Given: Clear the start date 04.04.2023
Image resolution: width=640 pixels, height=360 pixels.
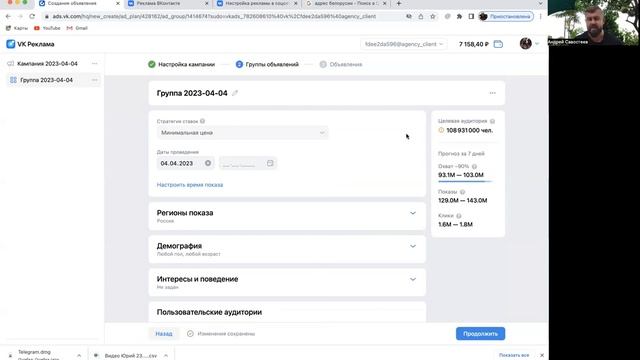Looking at the screenshot, I should (208, 163).
